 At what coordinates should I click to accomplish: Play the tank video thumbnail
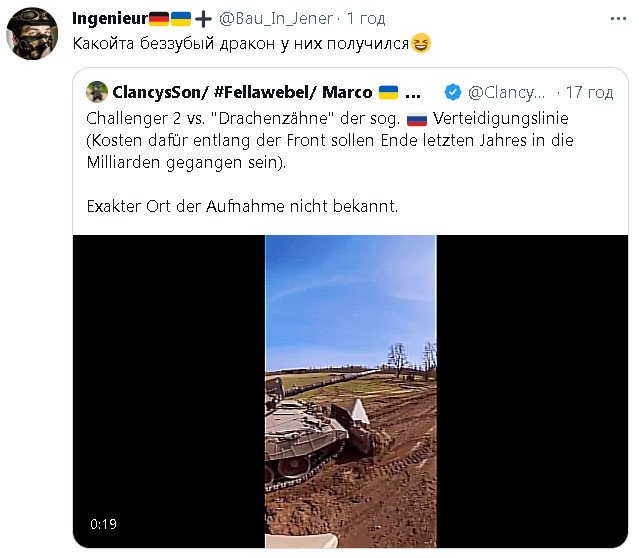click(350, 390)
